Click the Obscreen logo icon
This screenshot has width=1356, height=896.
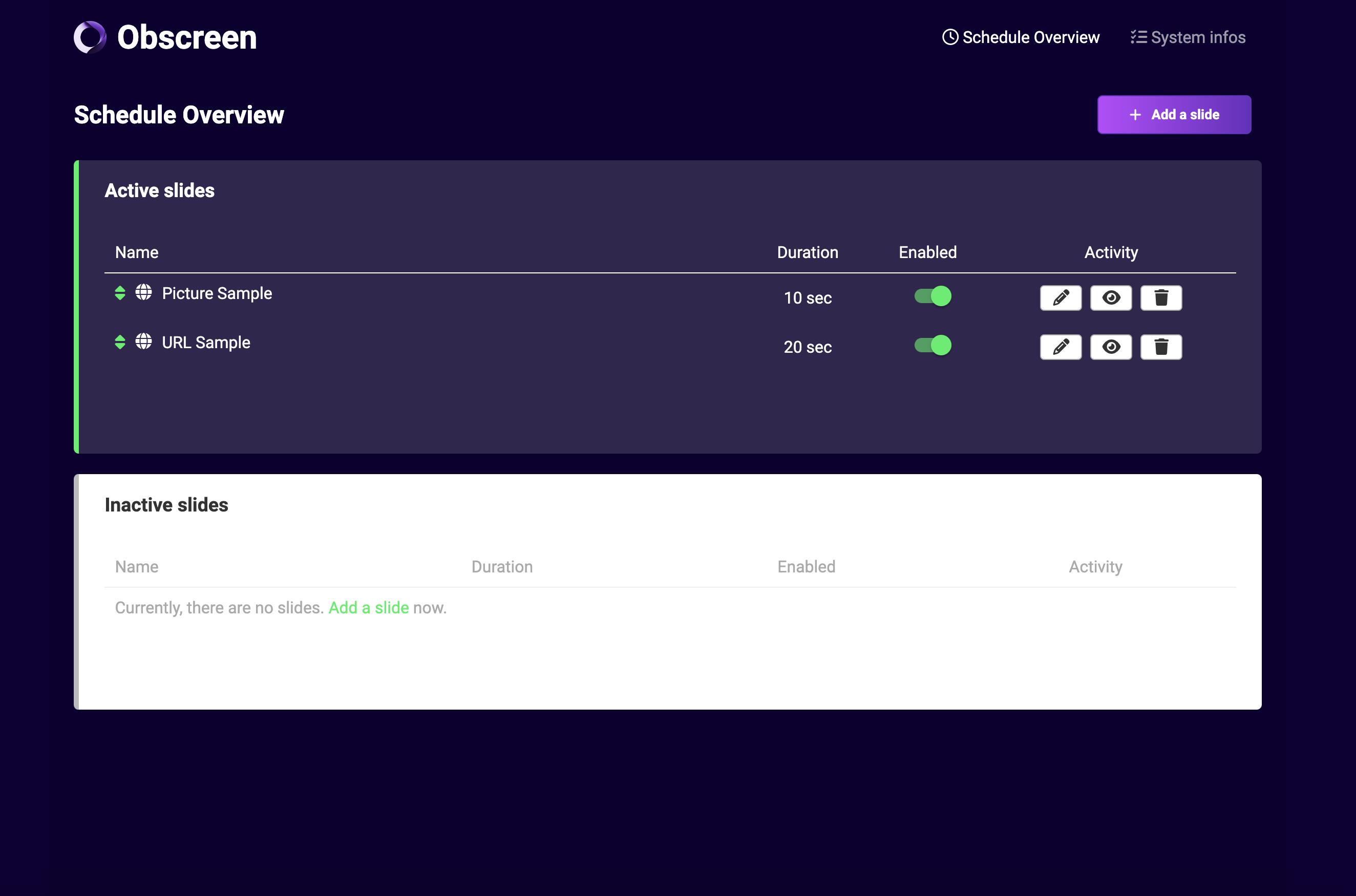pos(90,38)
